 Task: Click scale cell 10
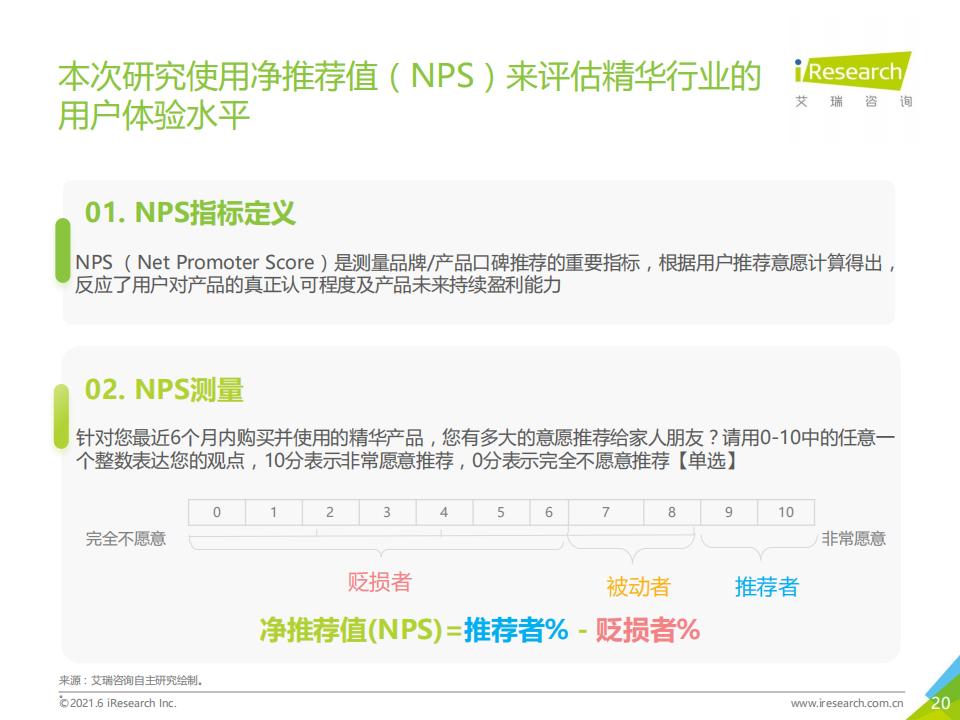[786, 512]
